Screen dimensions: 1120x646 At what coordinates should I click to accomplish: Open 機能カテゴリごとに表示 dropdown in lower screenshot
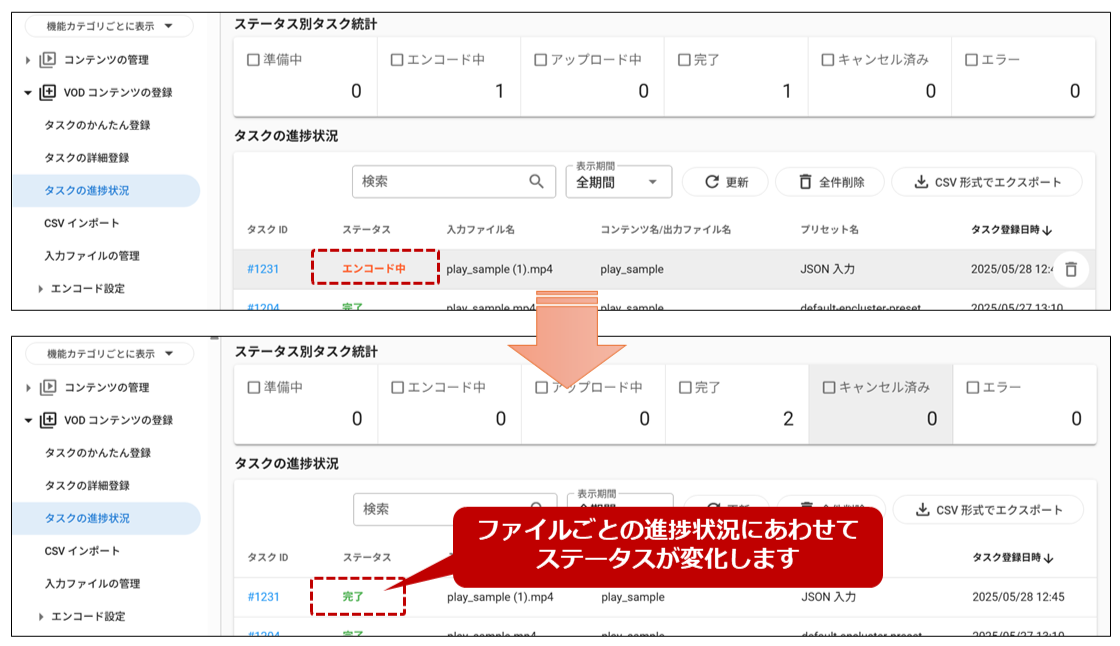[x=109, y=354]
